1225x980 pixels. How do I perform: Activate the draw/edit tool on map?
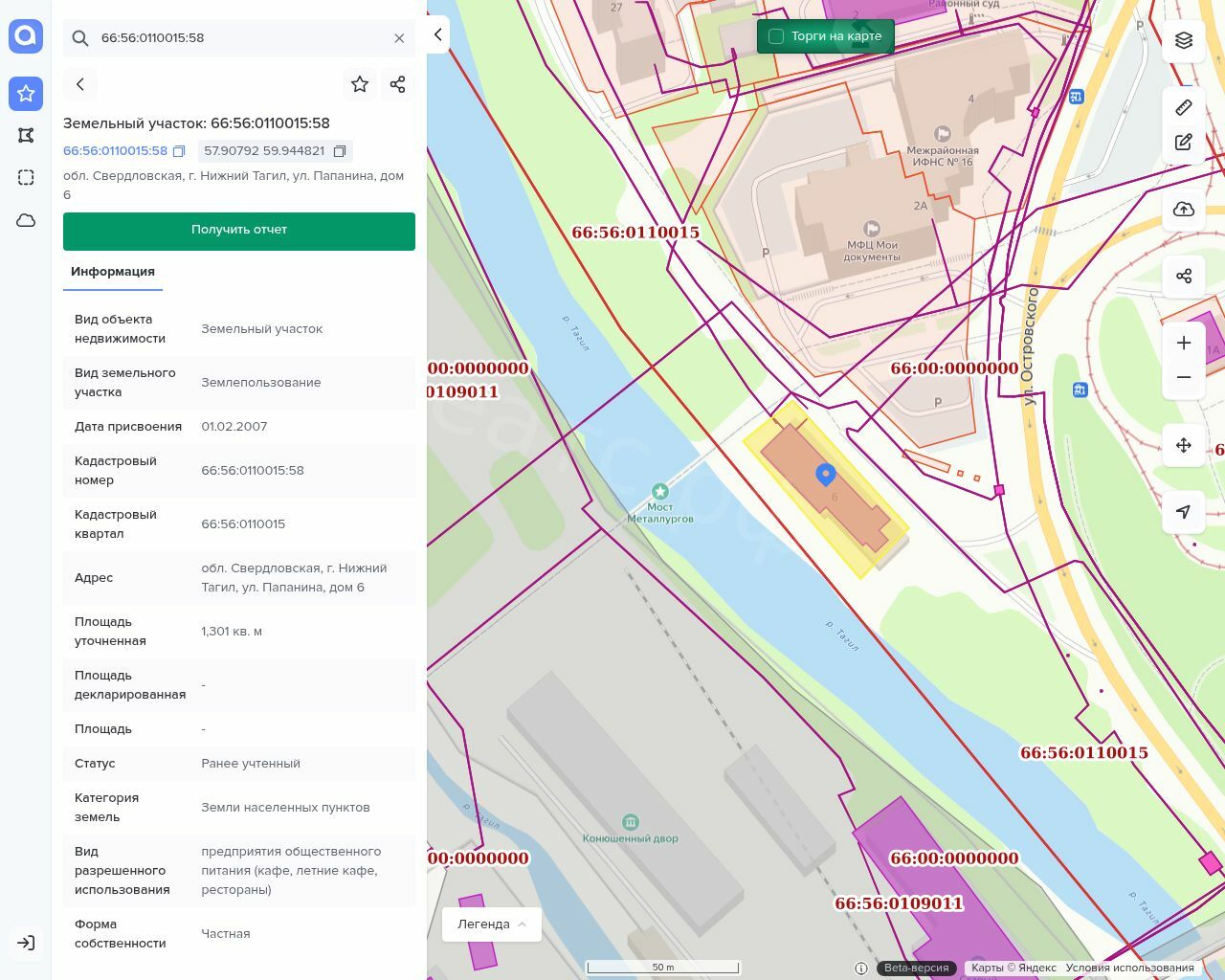tap(1184, 143)
